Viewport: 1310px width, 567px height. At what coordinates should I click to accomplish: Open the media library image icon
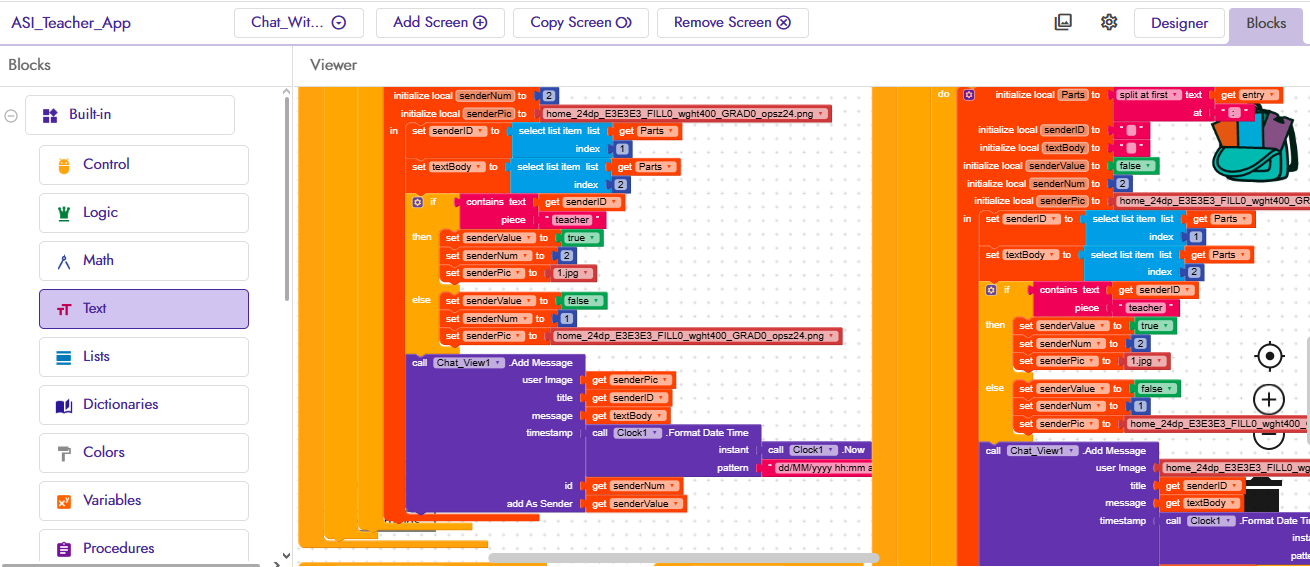pos(1063,22)
